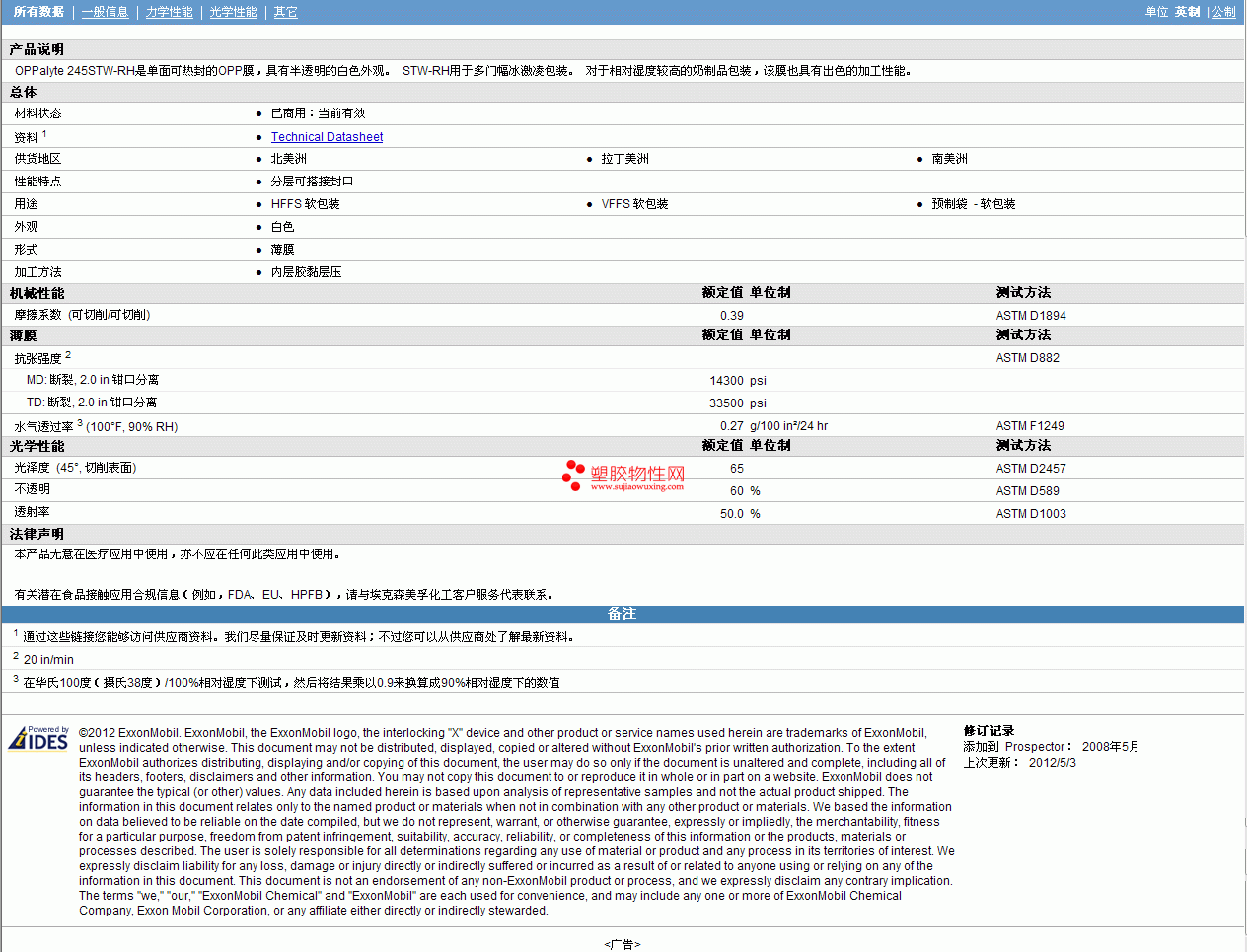The height and width of the screenshot is (952, 1247).
Task: Select the 2008年5月 added-to-Prospector date
Action: point(1110,747)
